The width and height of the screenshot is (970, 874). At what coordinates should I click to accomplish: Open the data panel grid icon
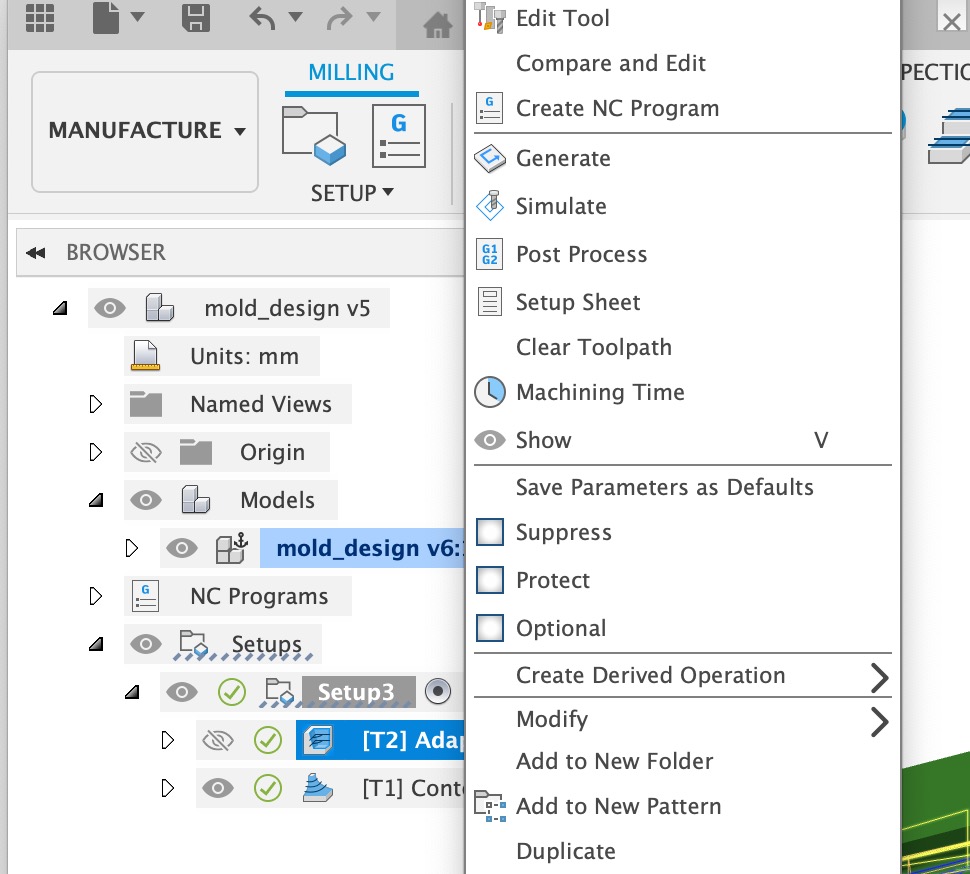click(x=40, y=17)
